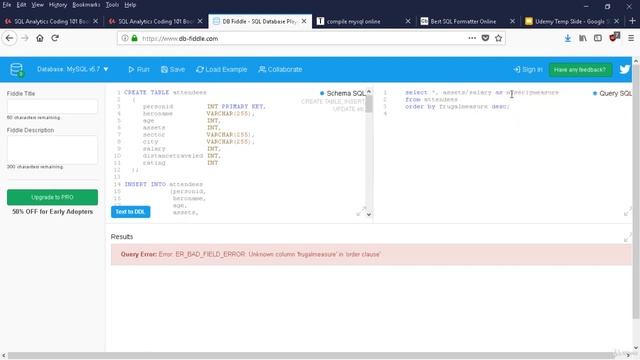This screenshot has height=360, width=640.
Task: Click the Fiddle Title input field
Action: click(52, 106)
